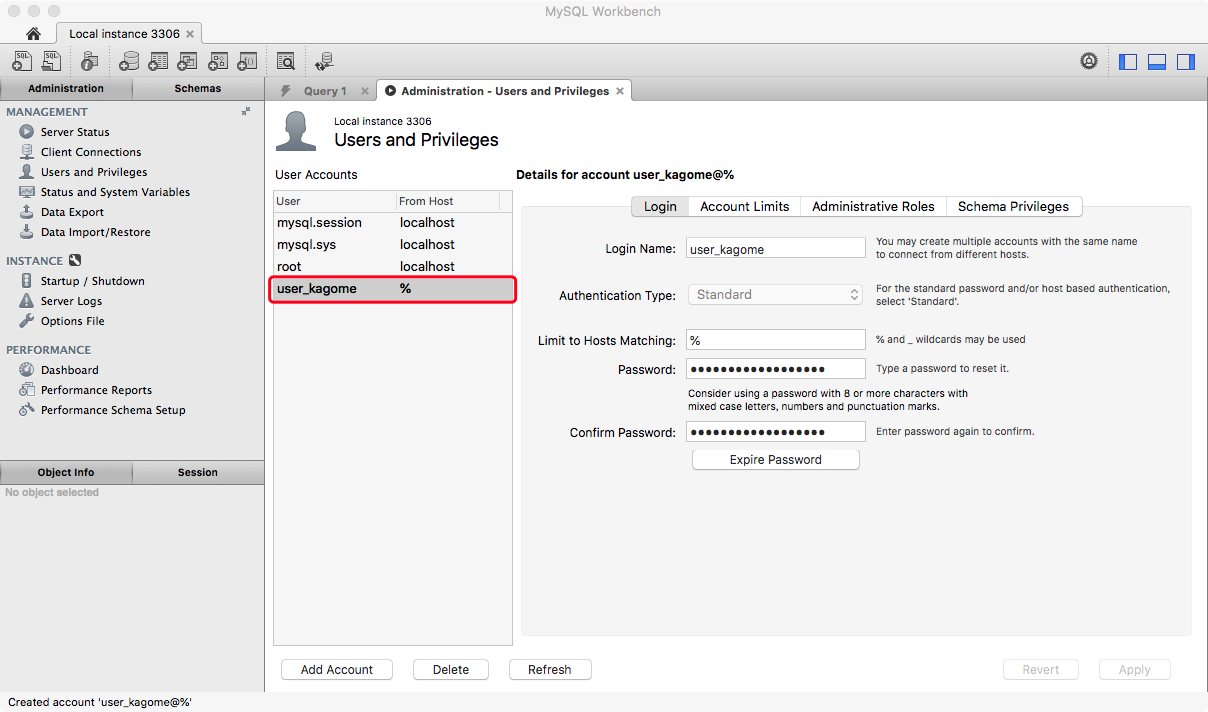Create a new stored procedure icon
This screenshot has width=1208, height=712.
point(218,61)
